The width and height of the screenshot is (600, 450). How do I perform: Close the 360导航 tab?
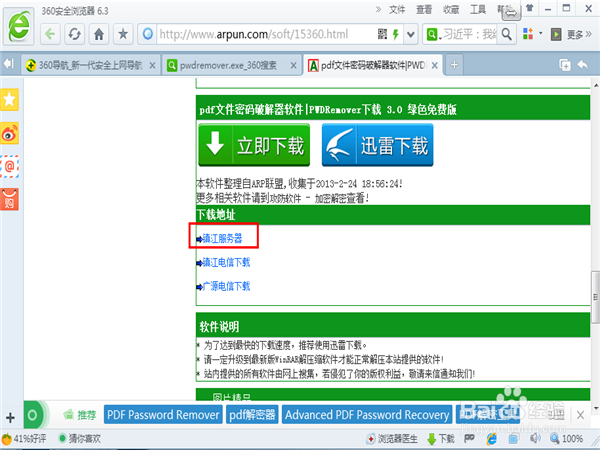152,66
